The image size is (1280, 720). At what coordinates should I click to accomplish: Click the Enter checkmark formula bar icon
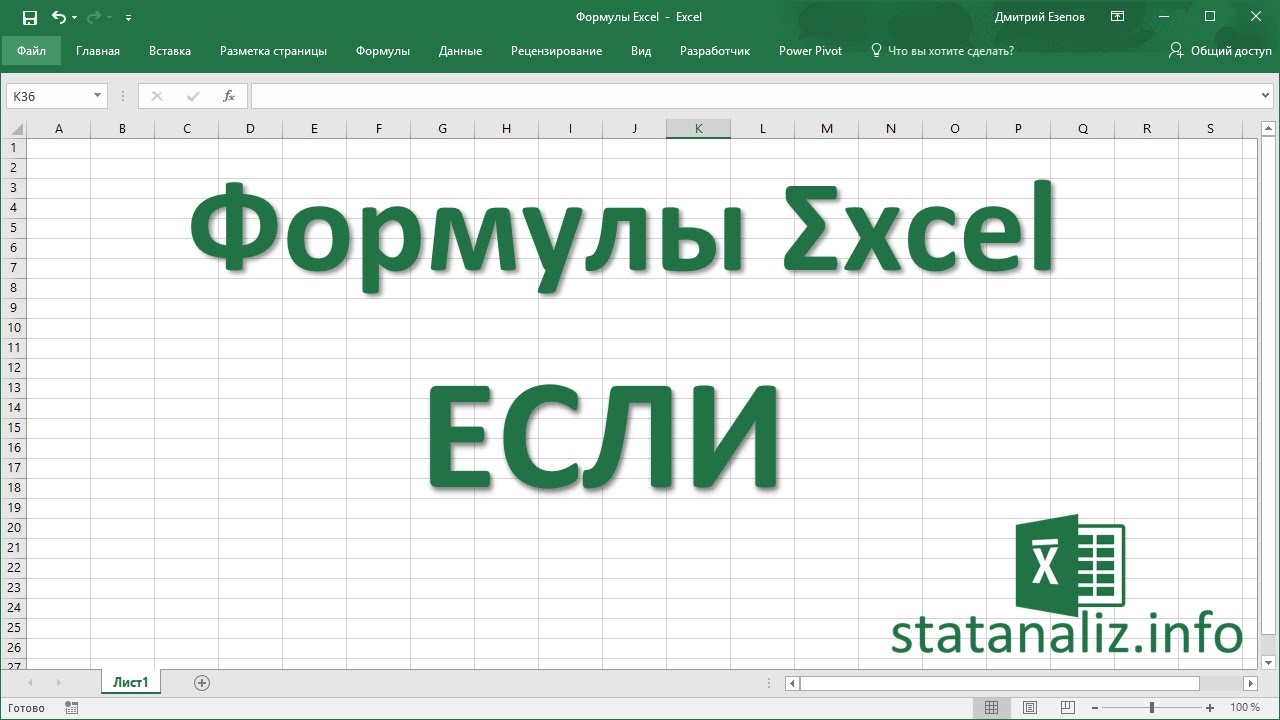point(193,96)
